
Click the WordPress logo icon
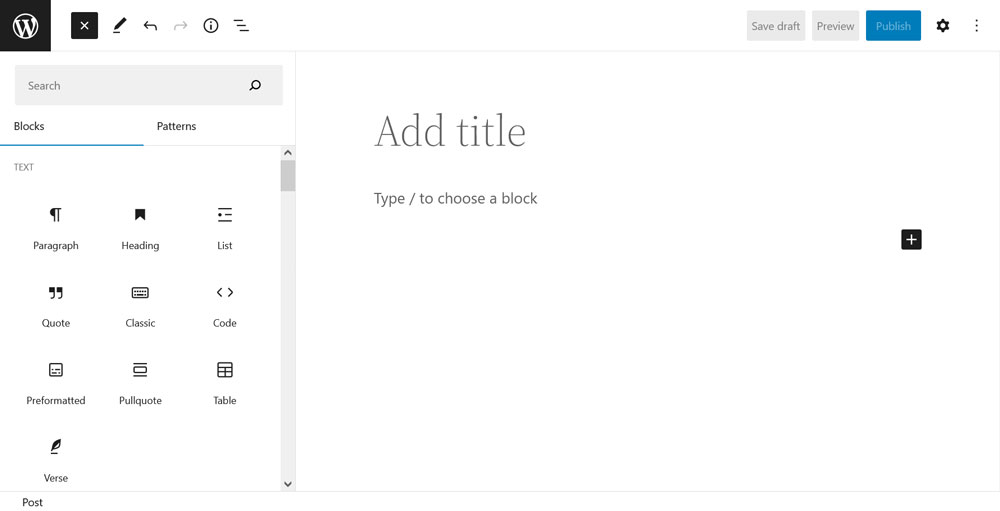tap(25, 26)
